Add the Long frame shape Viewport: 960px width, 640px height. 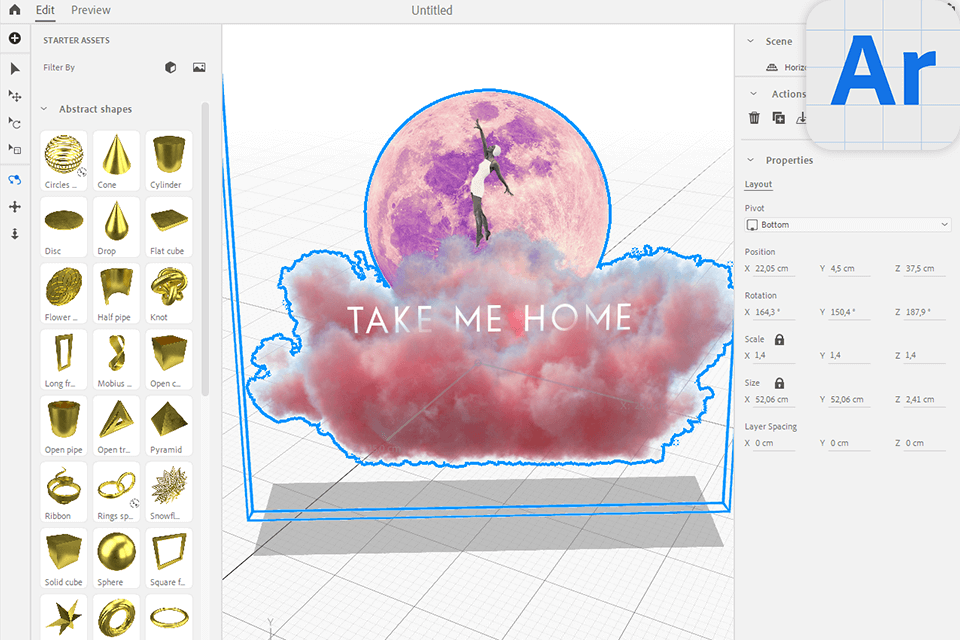click(64, 359)
